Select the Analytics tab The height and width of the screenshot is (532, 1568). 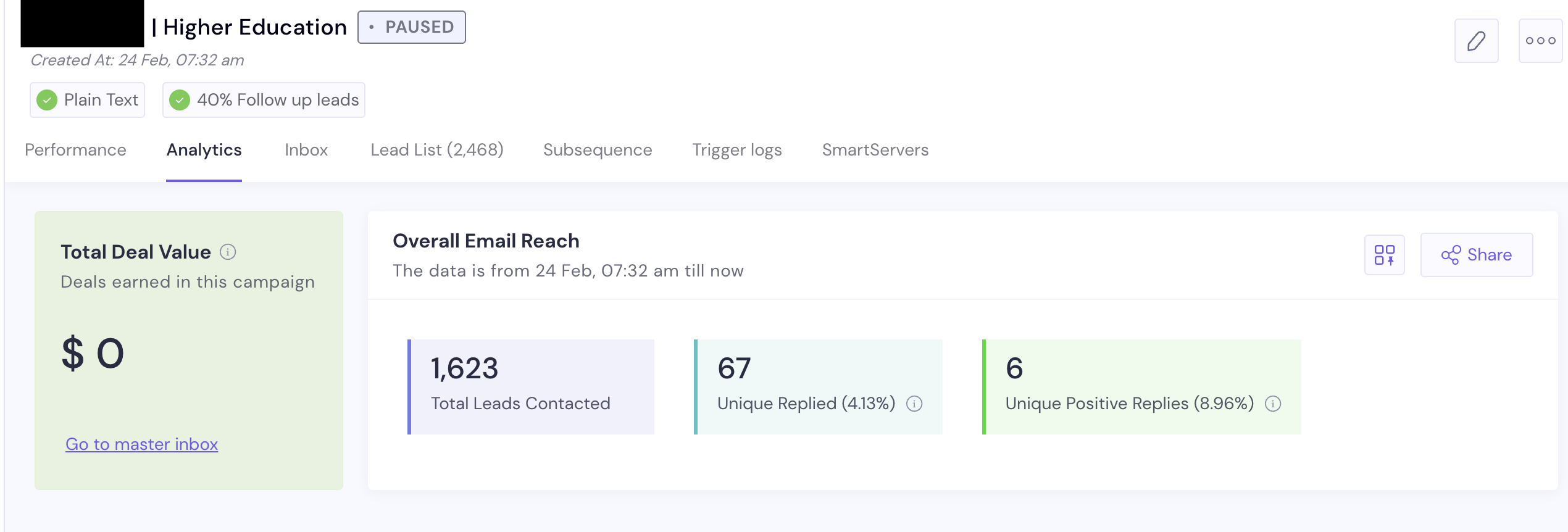pyautogui.click(x=204, y=150)
